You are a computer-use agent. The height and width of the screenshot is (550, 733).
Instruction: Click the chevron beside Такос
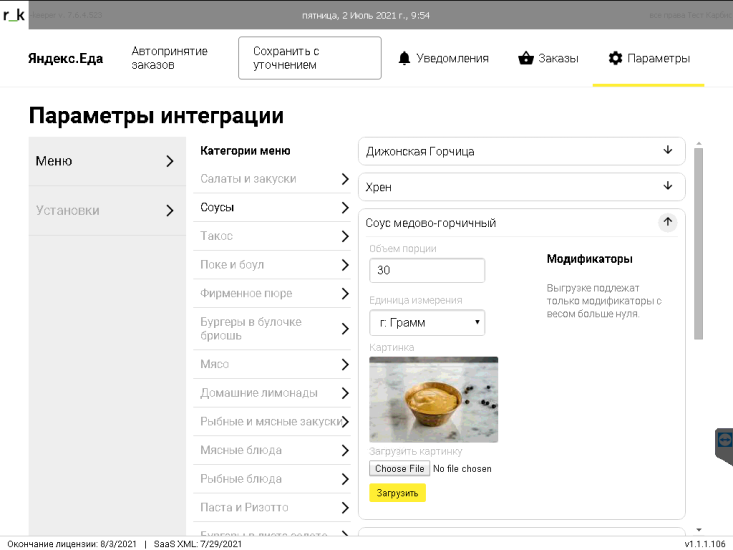click(345, 236)
